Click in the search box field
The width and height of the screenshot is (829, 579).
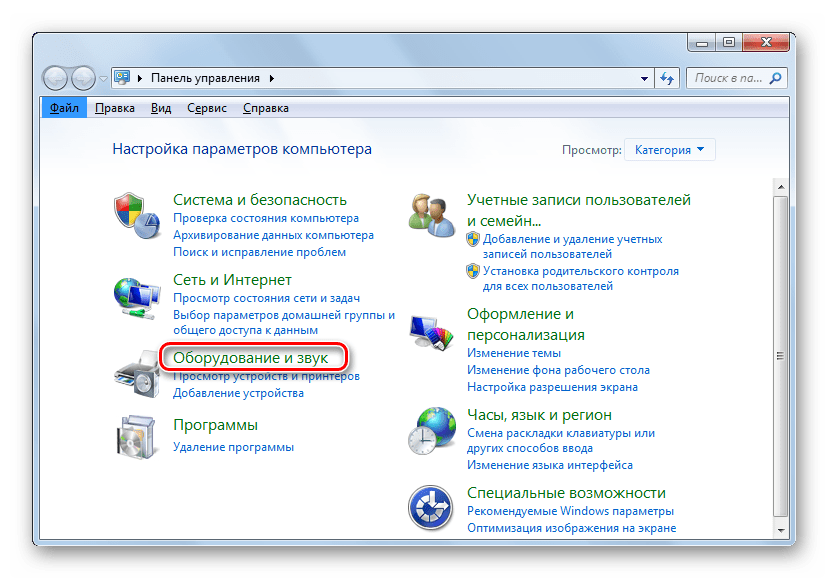tap(727, 77)
